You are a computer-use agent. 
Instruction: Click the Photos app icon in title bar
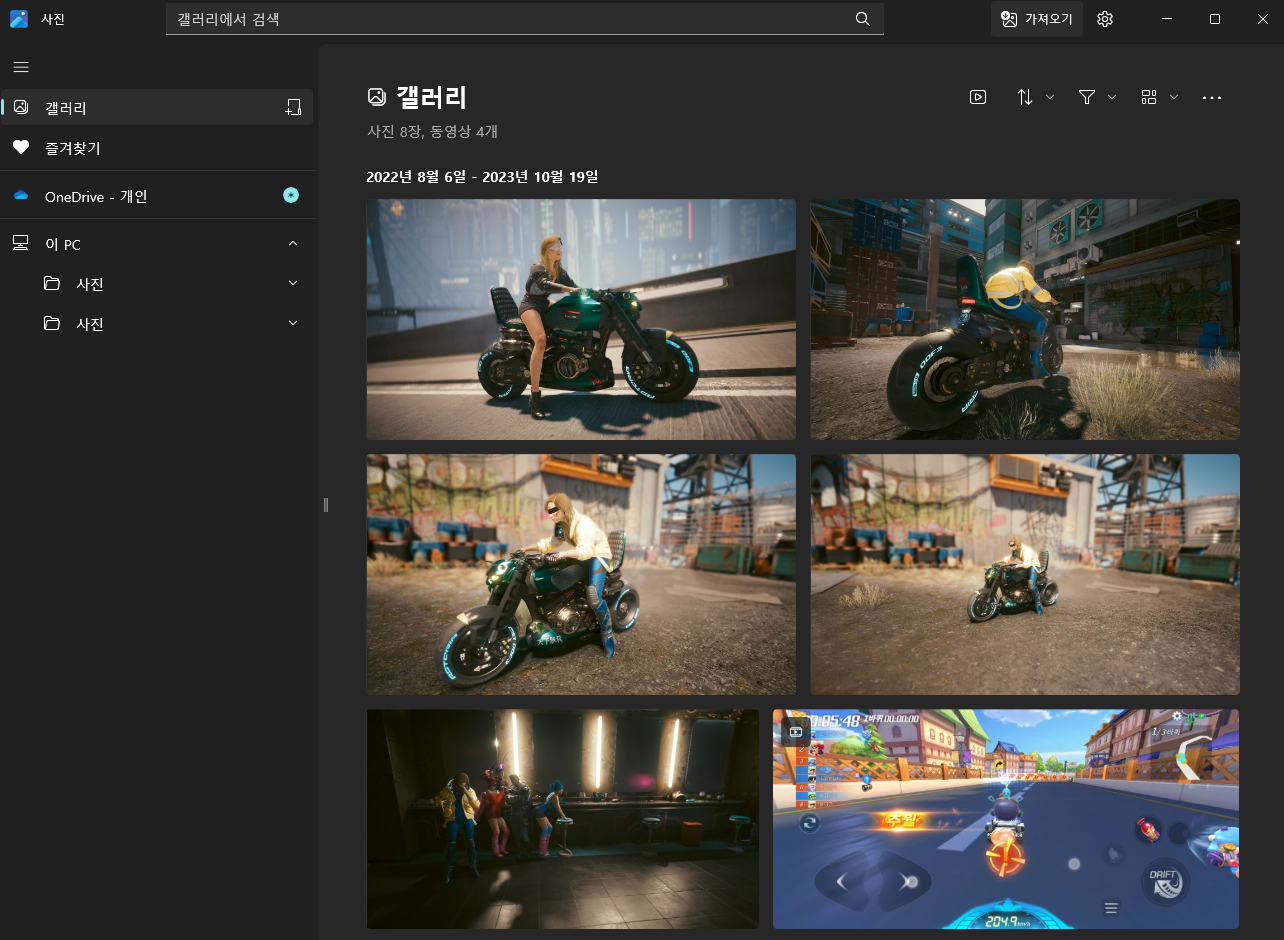point(19,19)
